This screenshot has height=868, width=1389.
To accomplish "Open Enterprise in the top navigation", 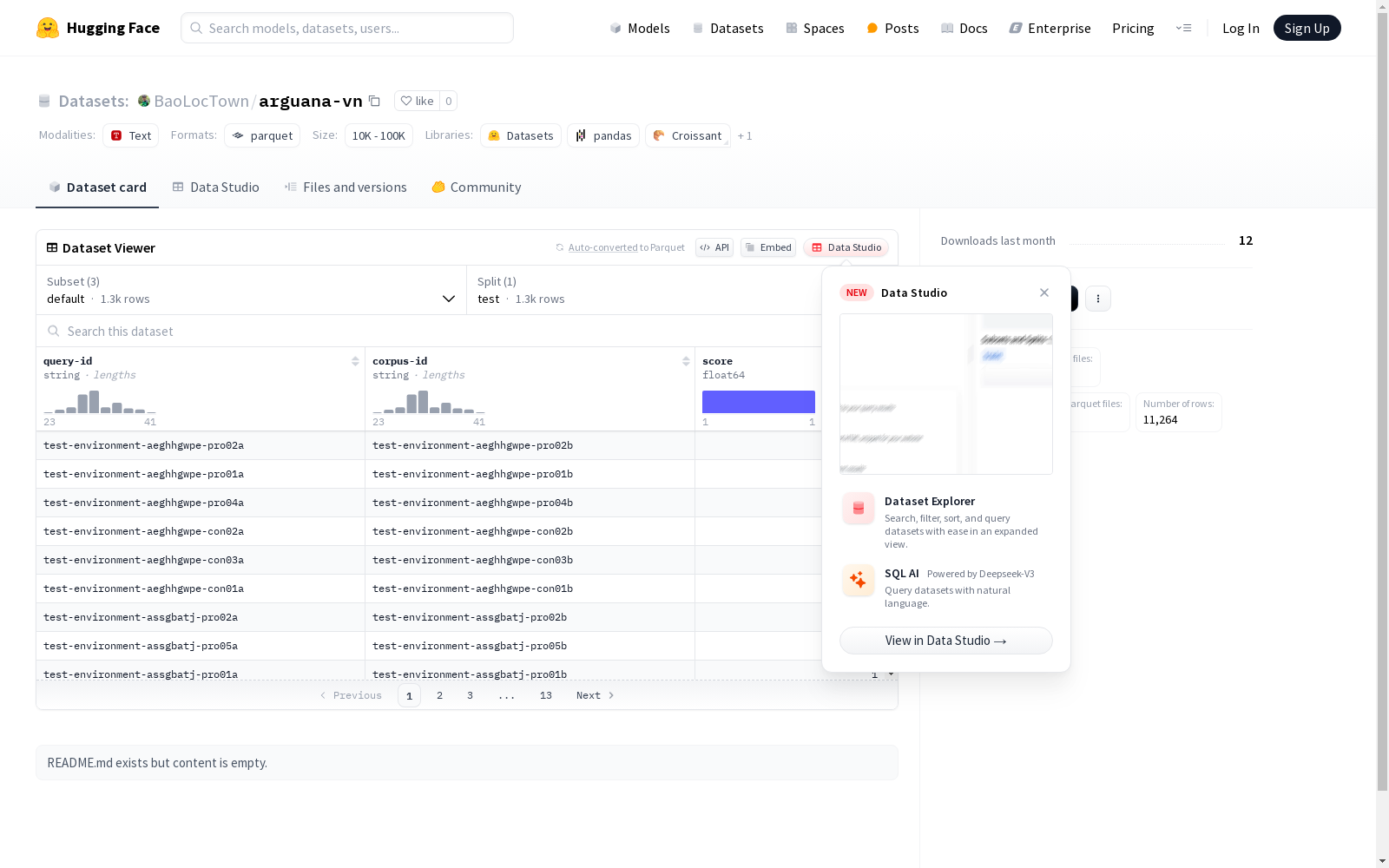I will 1050,28.
